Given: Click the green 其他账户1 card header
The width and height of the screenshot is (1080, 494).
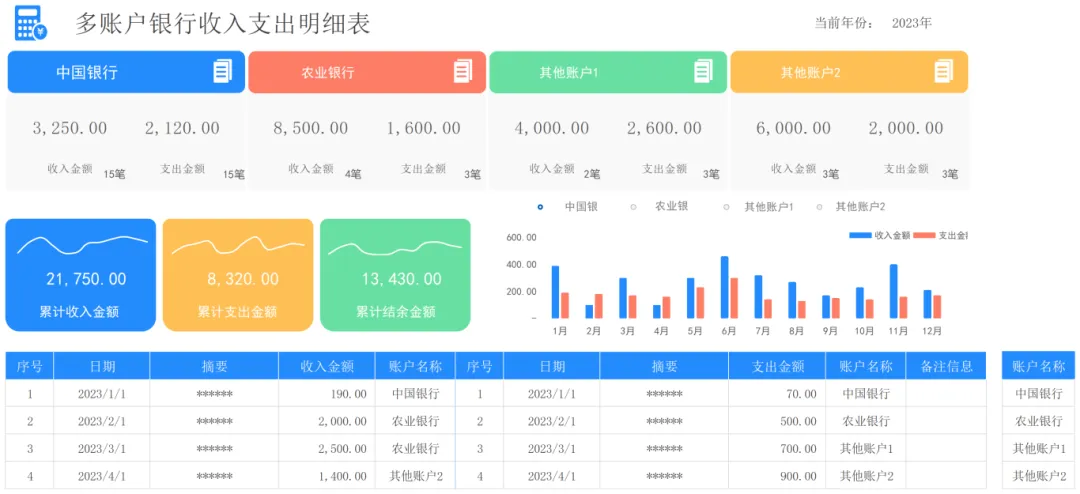Looking at the screenshot, I should coord(608,72).
